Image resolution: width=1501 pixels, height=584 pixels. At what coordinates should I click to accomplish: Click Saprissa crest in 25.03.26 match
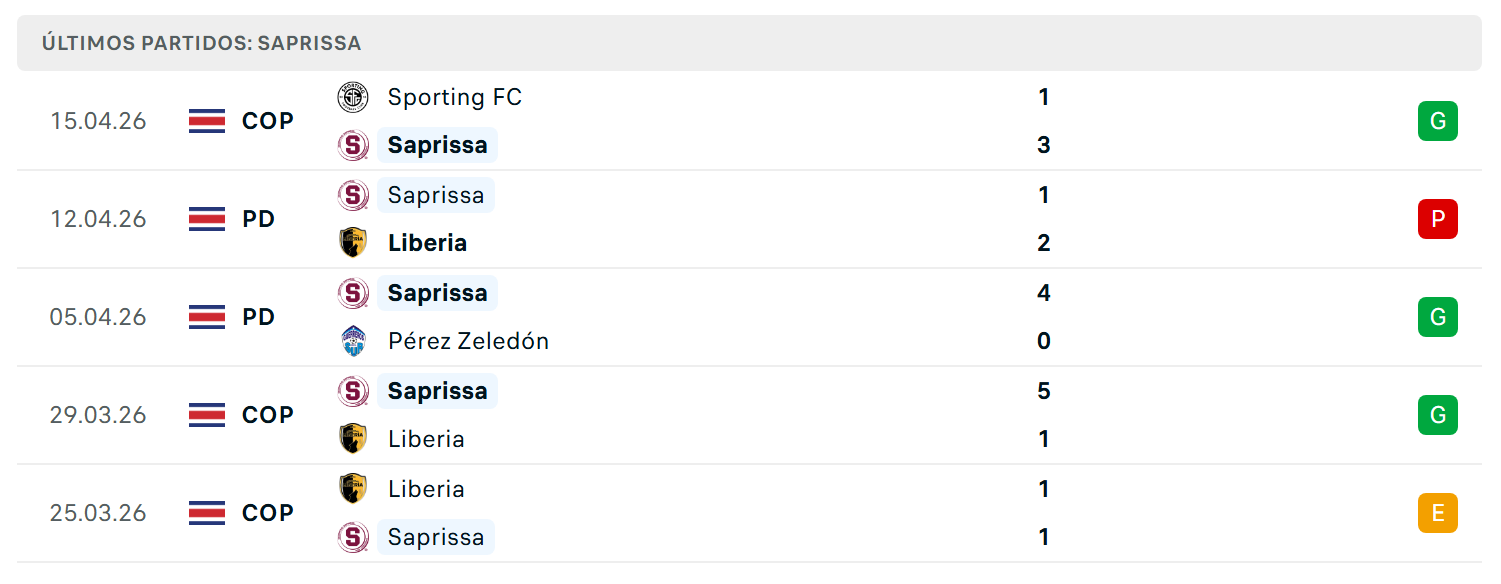[x=353, y=537]
